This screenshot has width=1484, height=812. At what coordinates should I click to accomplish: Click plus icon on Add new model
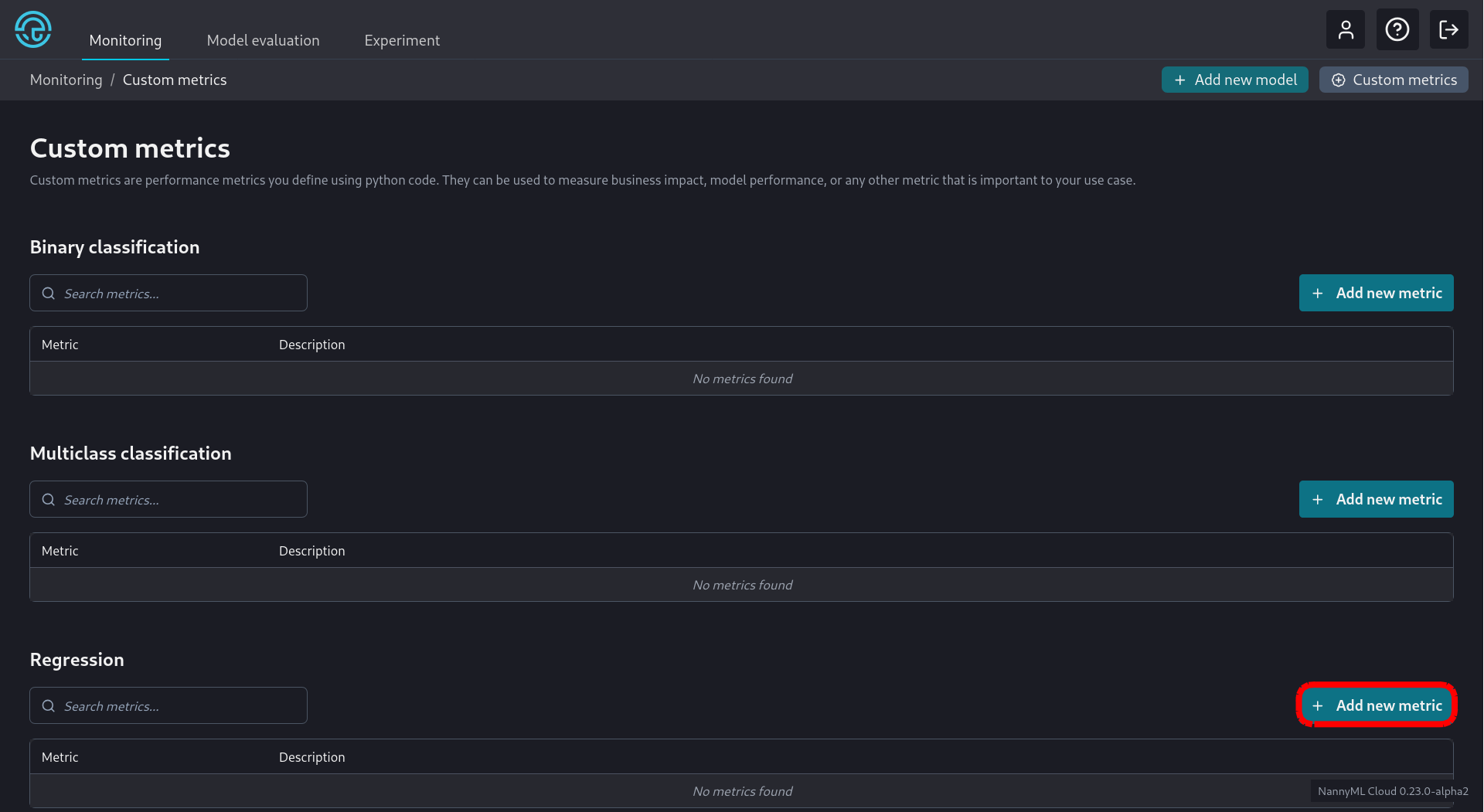[1179, 80]
